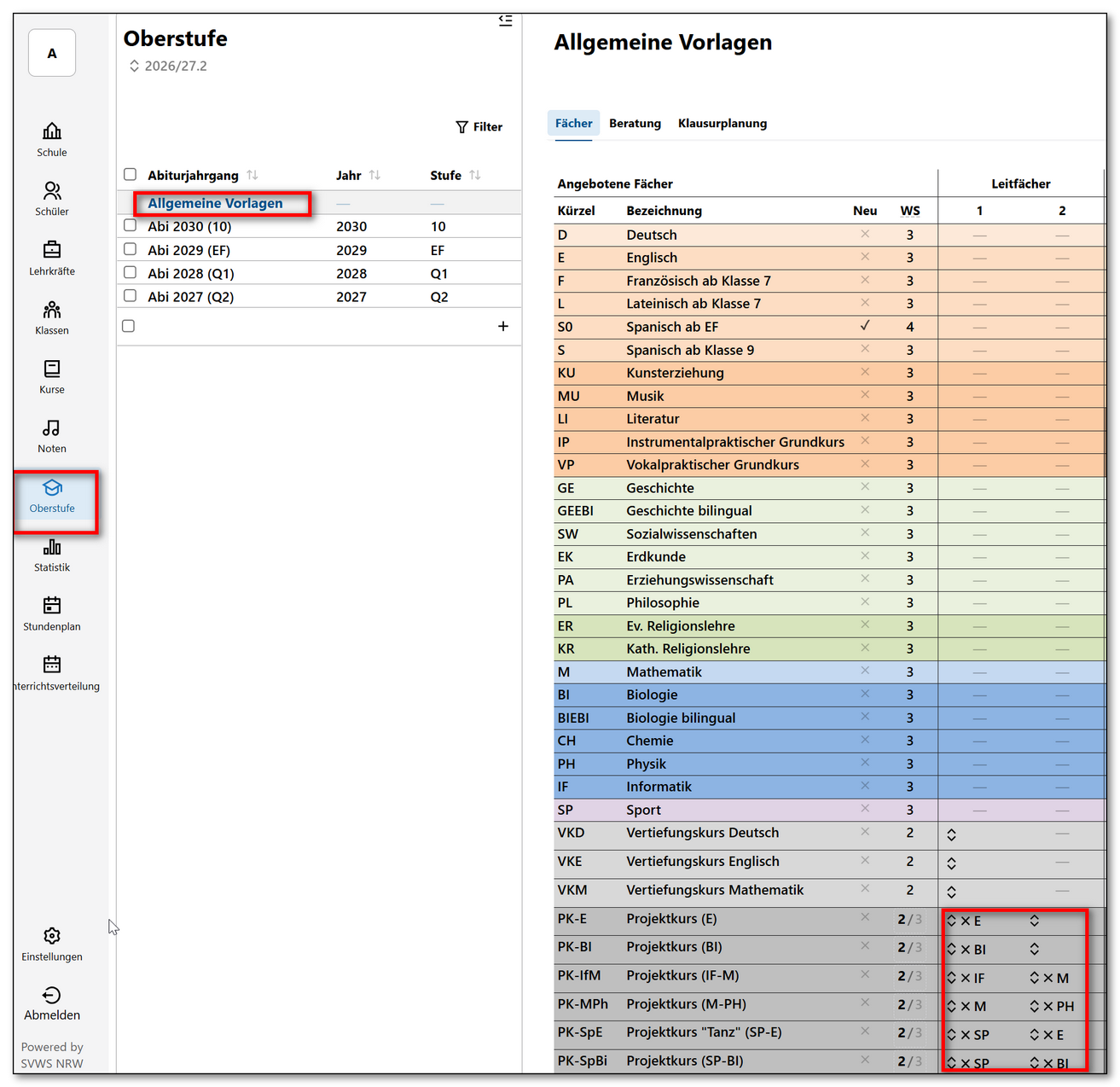Open the Kurse section
1120x1087 pixels.
(x=52, y=376)
